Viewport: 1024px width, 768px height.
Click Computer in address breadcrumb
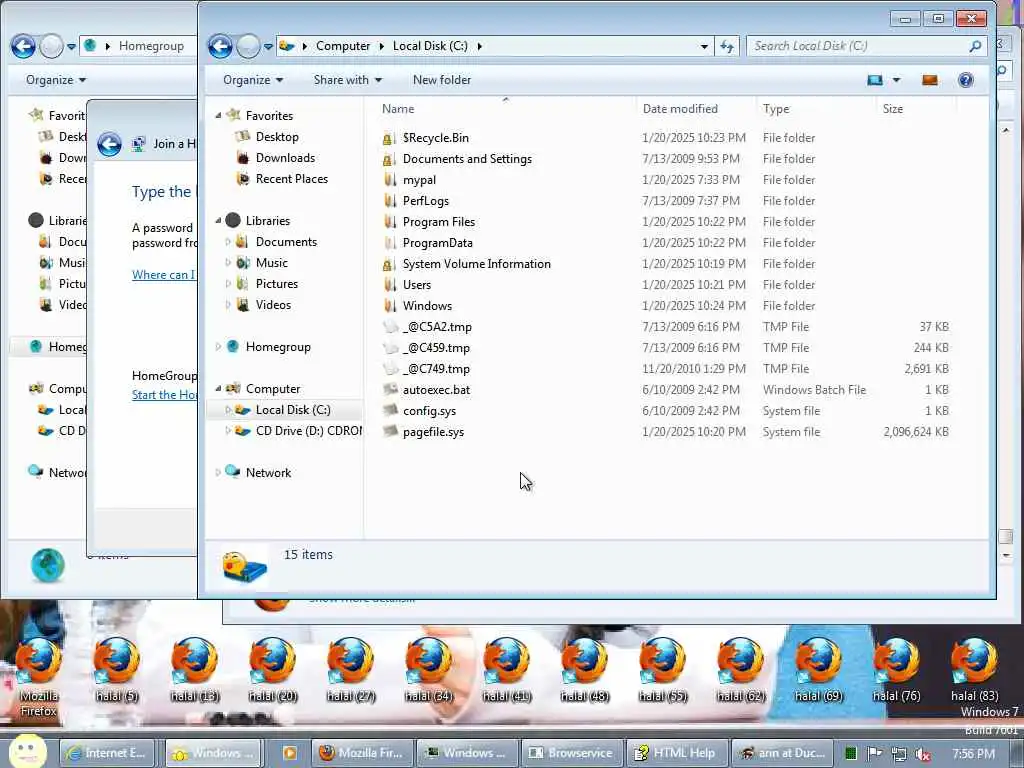343,46
